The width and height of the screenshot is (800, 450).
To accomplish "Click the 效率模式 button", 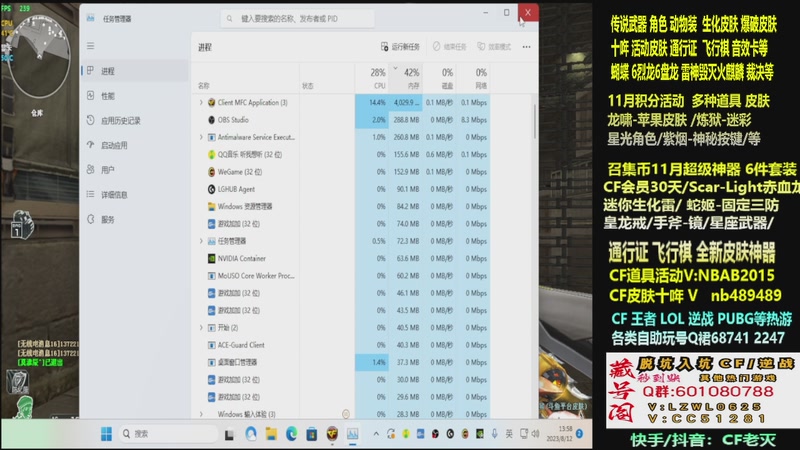I will click(494, 47).
